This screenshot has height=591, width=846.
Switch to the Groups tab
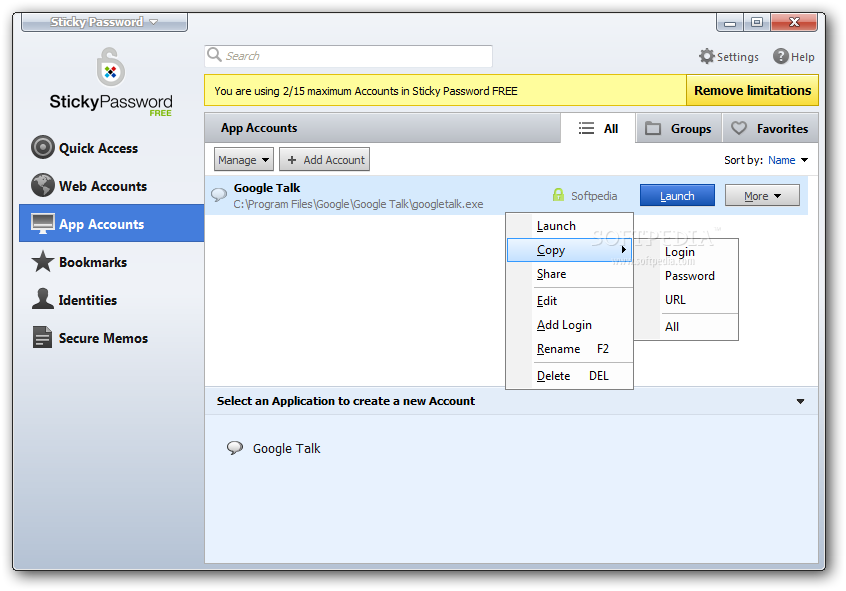pos(679,128)
